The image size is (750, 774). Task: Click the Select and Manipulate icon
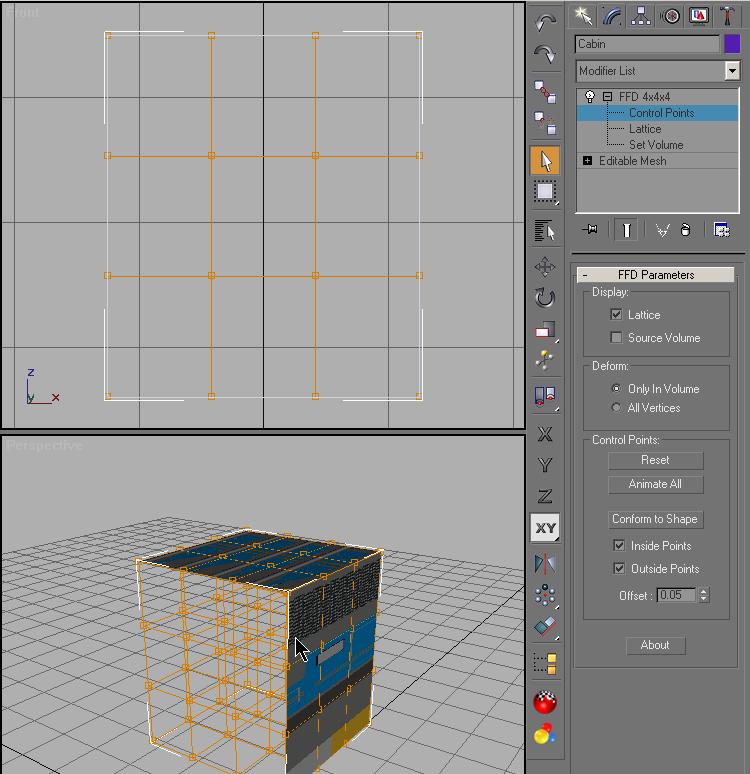pos(545,360)
